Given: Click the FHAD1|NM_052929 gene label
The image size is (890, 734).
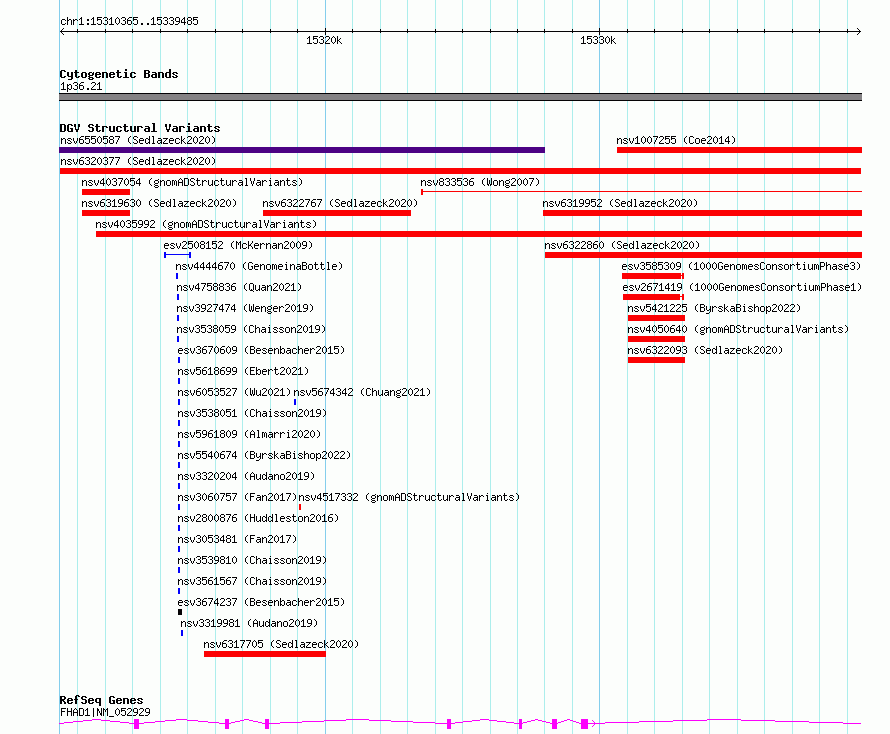Looking at the screenshot, I should click(x=105, y=712).
